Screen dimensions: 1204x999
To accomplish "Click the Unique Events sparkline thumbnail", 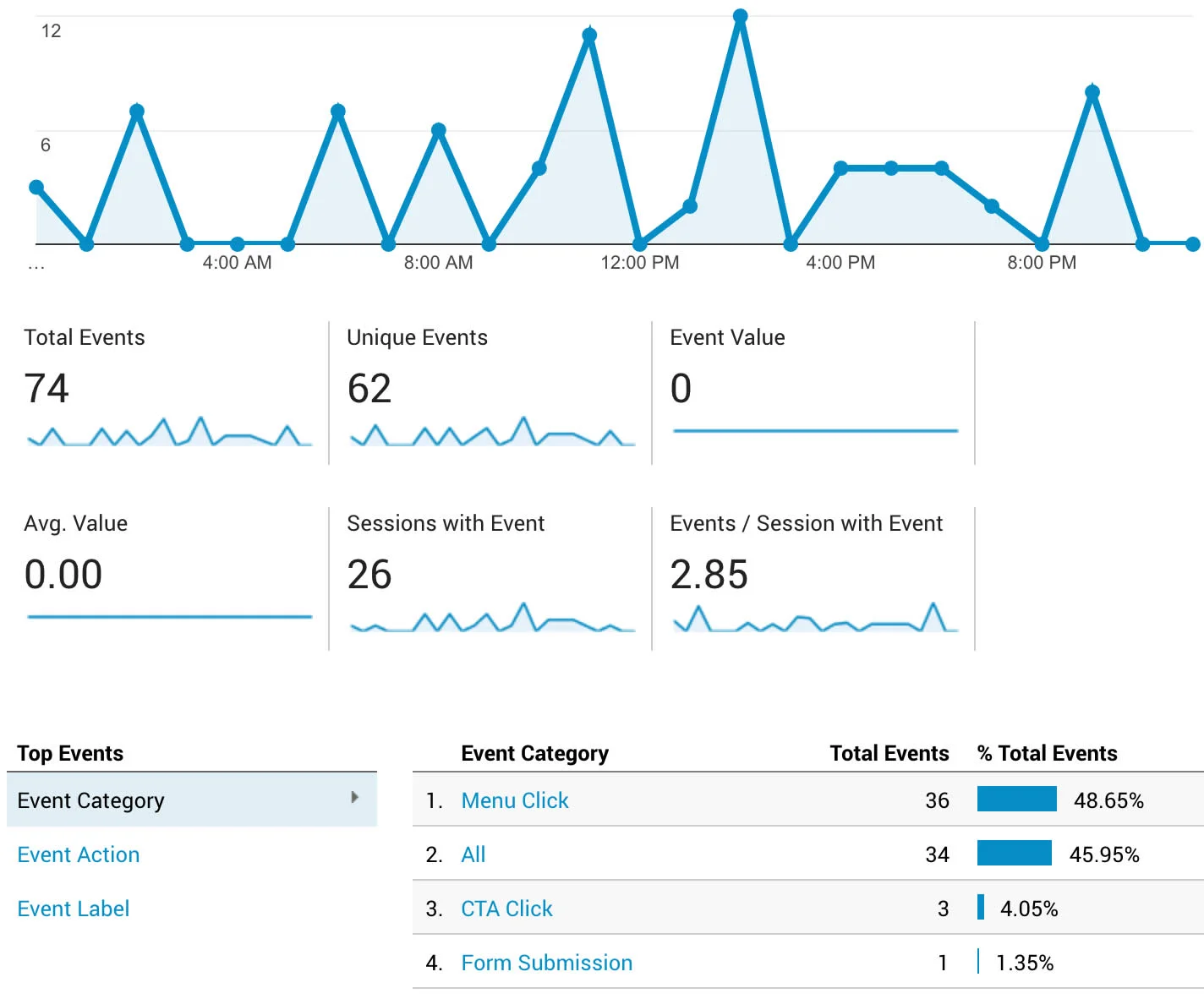I will coord(492,432).
